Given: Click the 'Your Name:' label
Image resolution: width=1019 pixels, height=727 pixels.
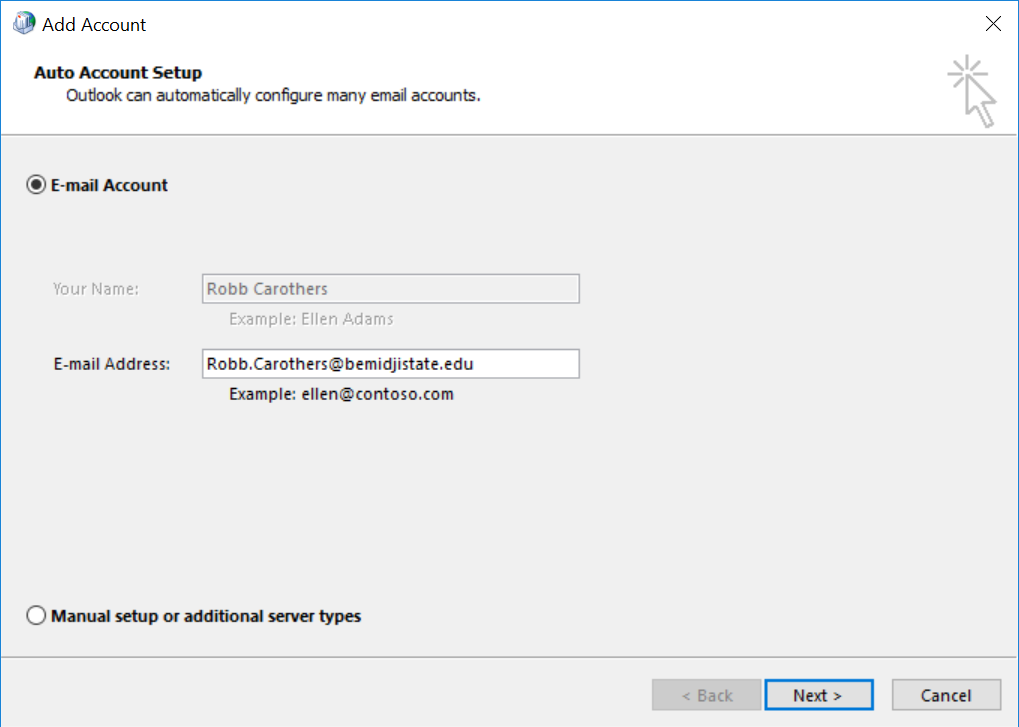Looking at the screenshot, I should click(x=96, y=288).
